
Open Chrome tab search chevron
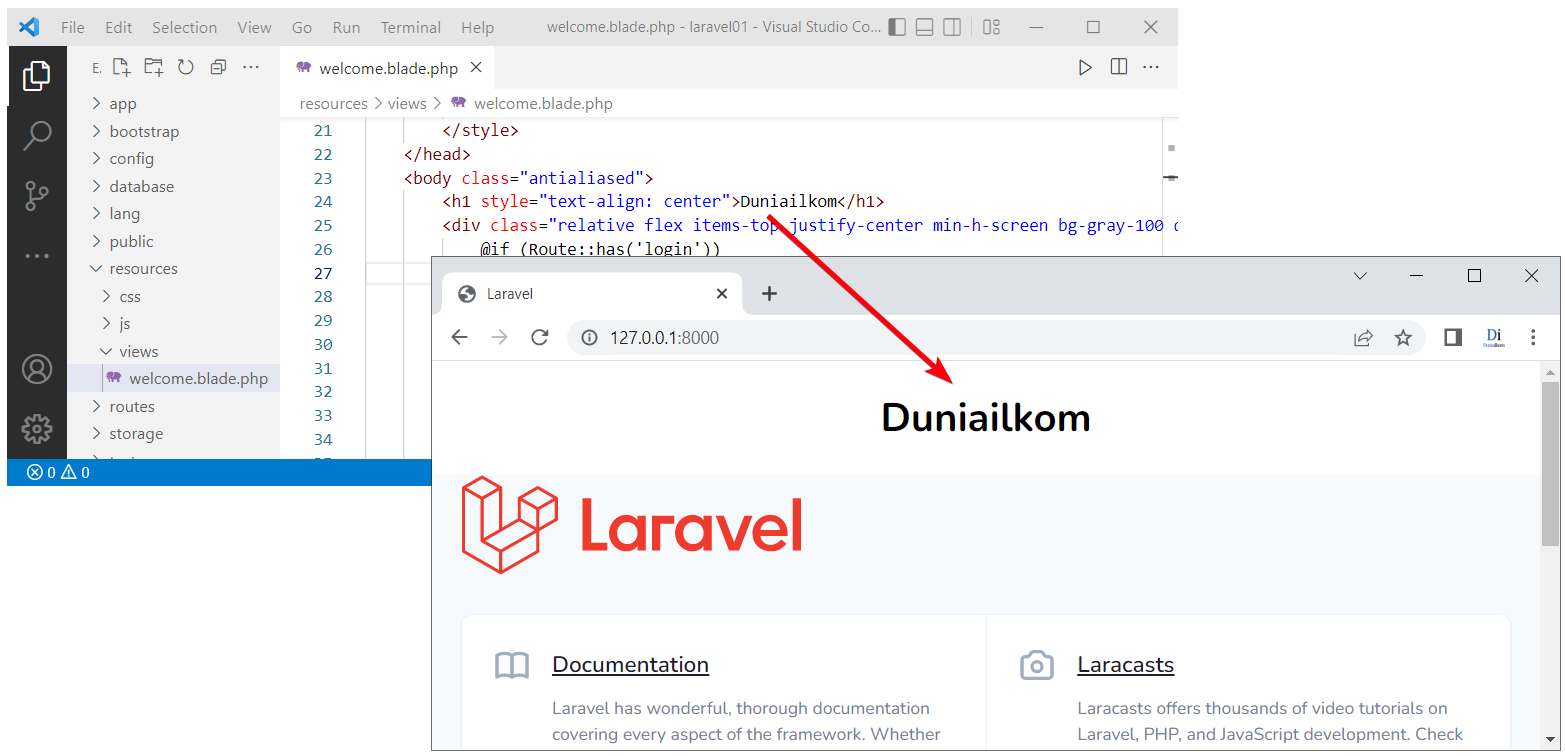coord(1360,276)
